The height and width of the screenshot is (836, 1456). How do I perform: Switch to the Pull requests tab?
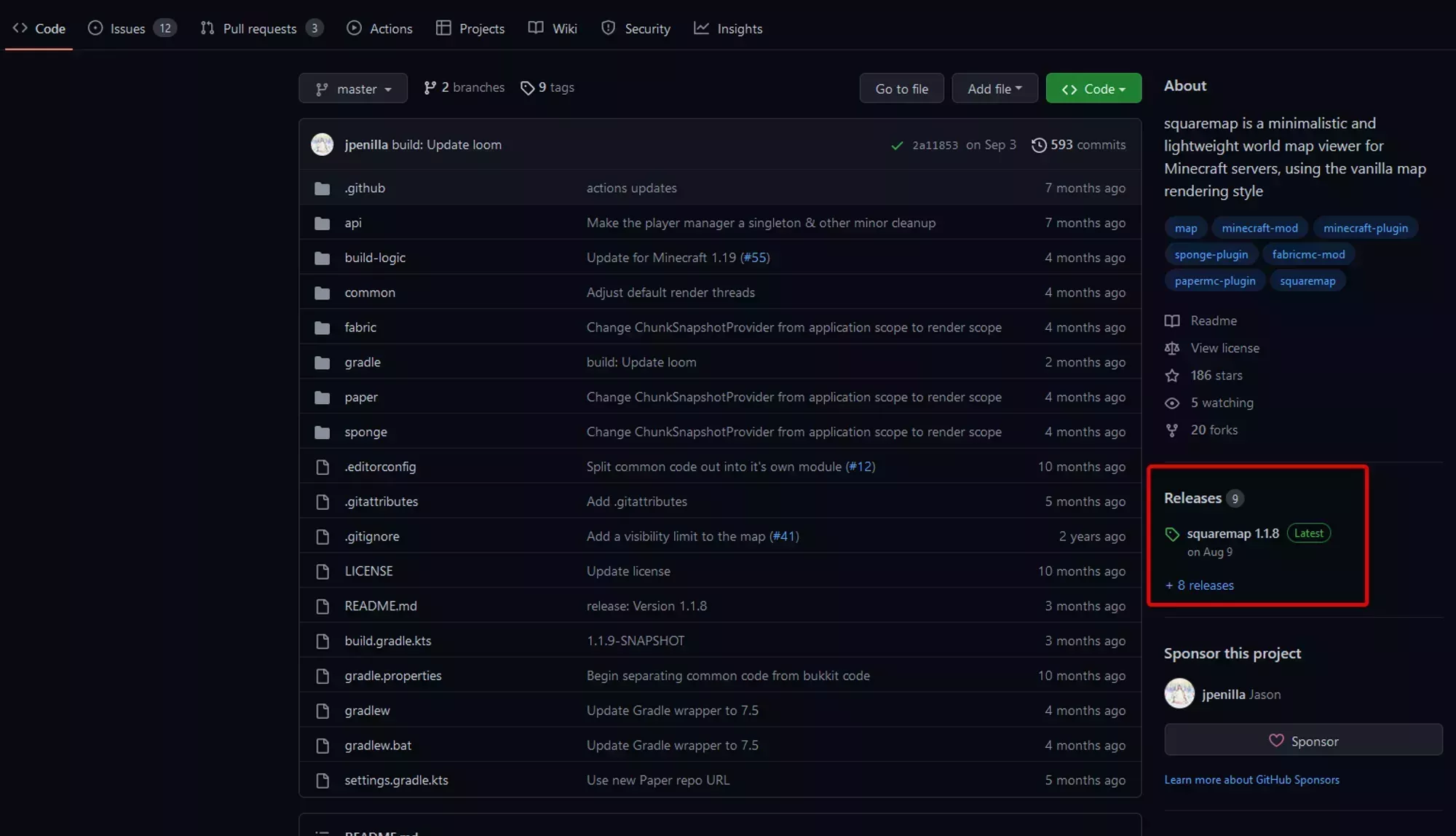[x=260, y=28]
